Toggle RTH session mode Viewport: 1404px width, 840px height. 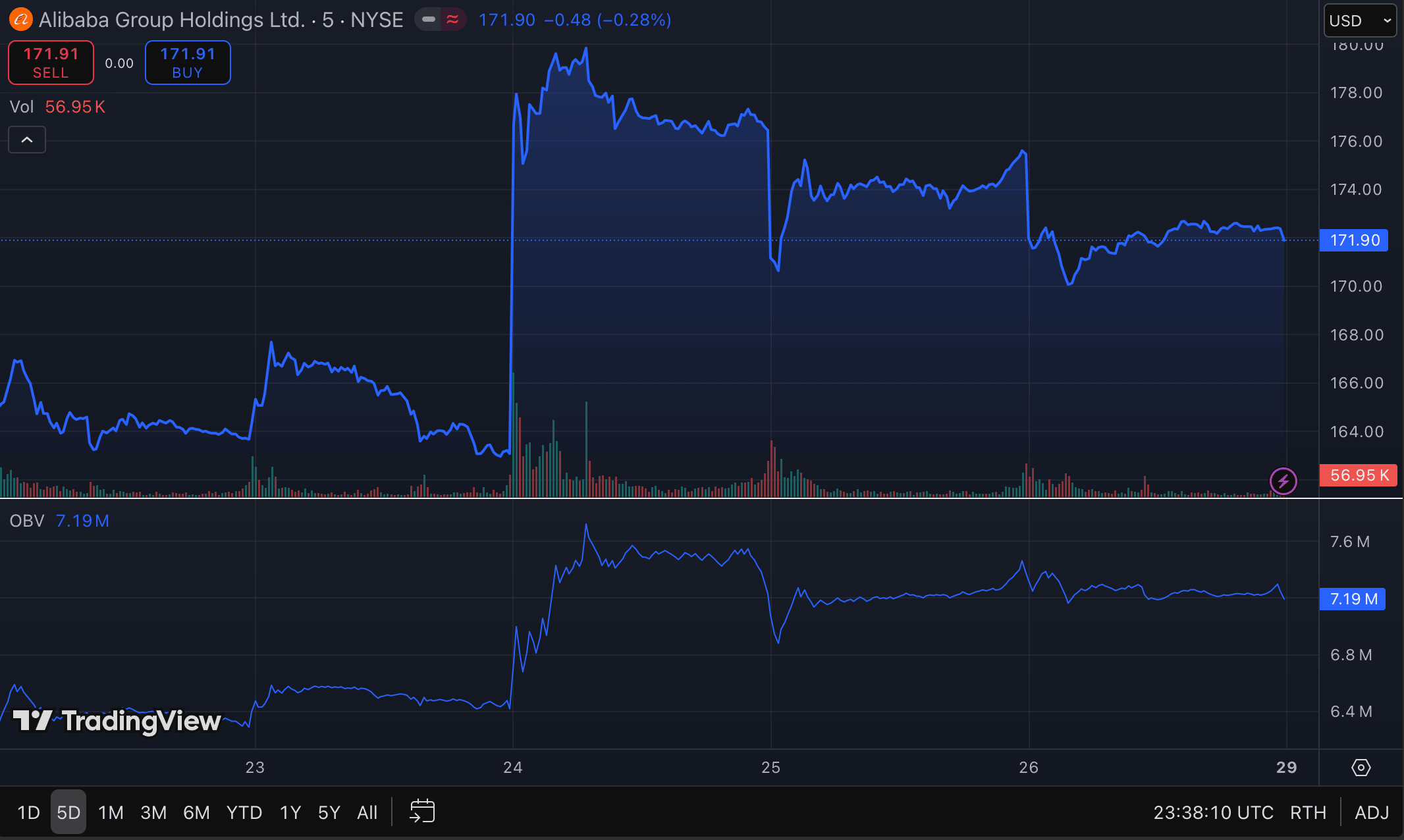point(1308,812)
